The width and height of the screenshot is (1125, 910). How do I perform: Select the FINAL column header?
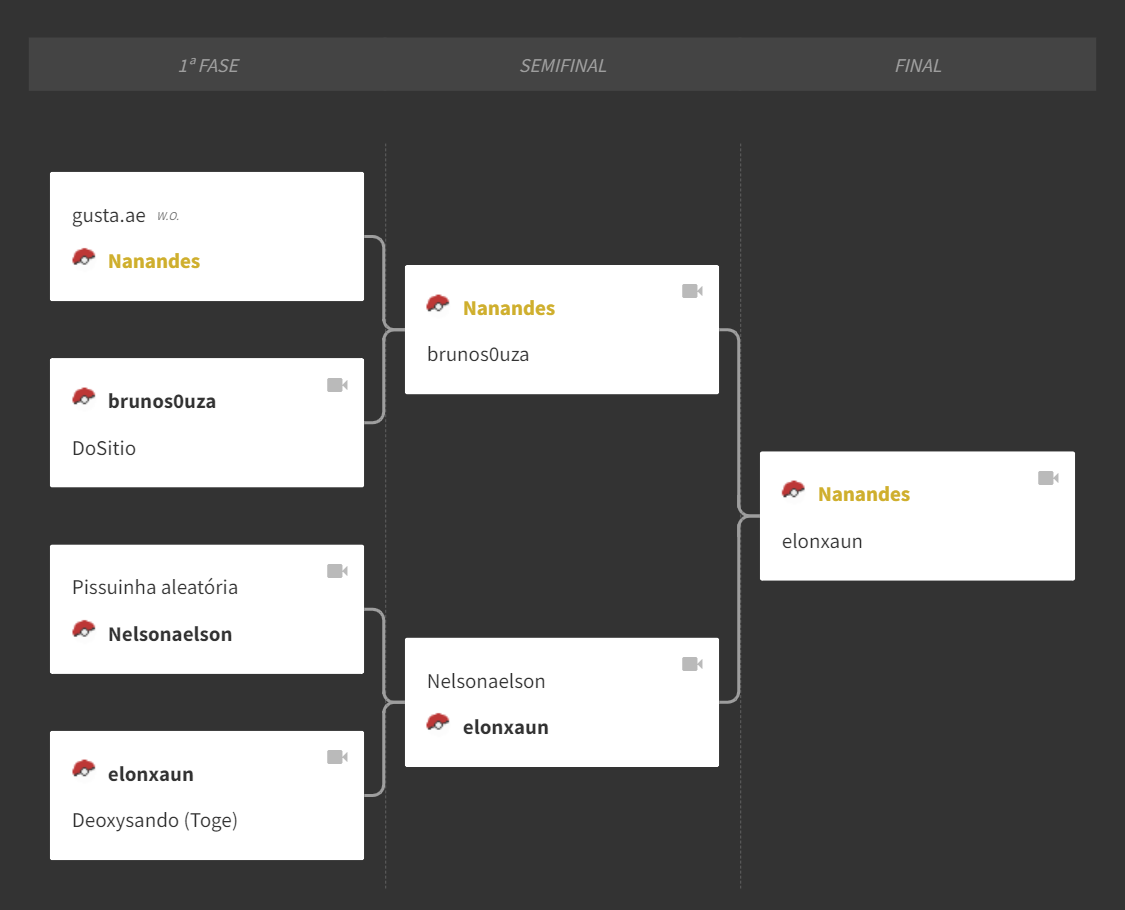[x=918, y=65]
